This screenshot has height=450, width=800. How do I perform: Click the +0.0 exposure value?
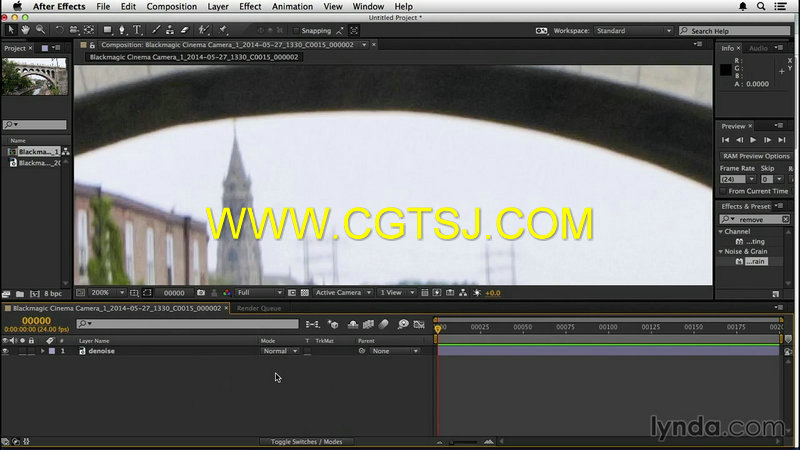tap(493, 293)
